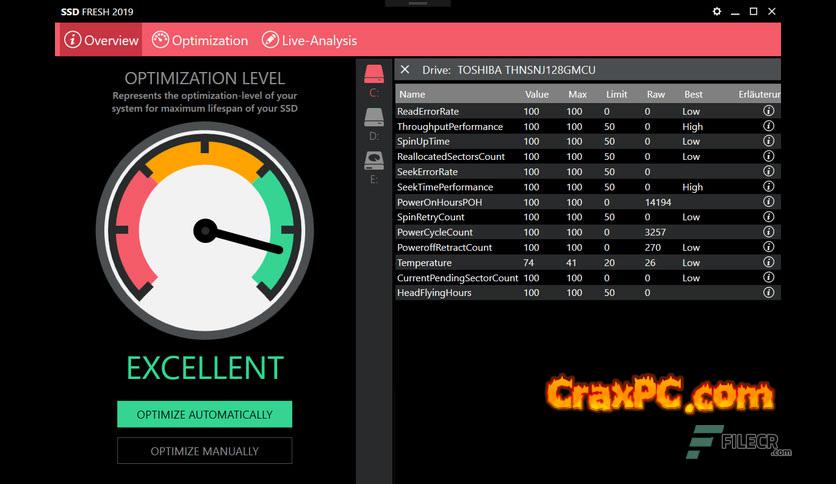This screenshot has height=484, width=836.
Task: Click the Name column header
Action: pyautogui.click(x=412, y=94)
